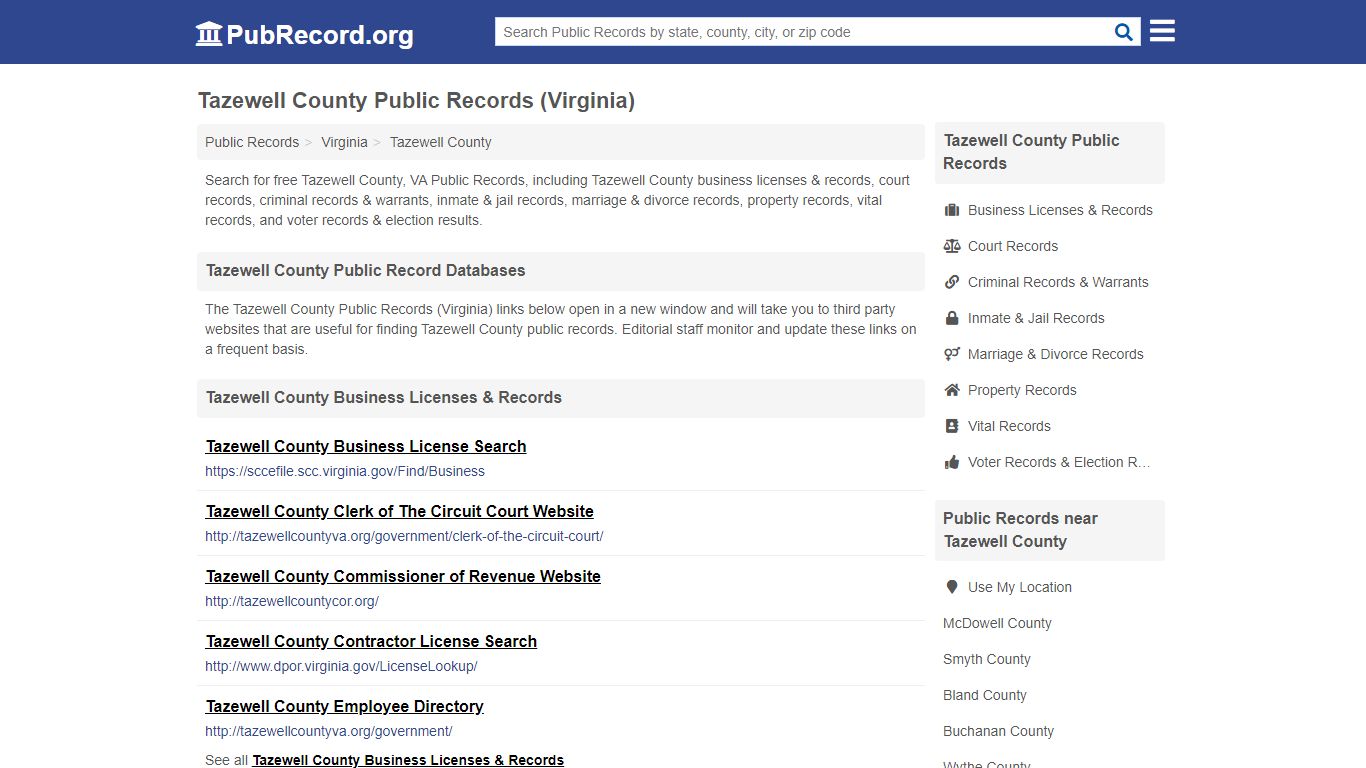Select Marriage & Divorce Records sidebar item

1055,354
